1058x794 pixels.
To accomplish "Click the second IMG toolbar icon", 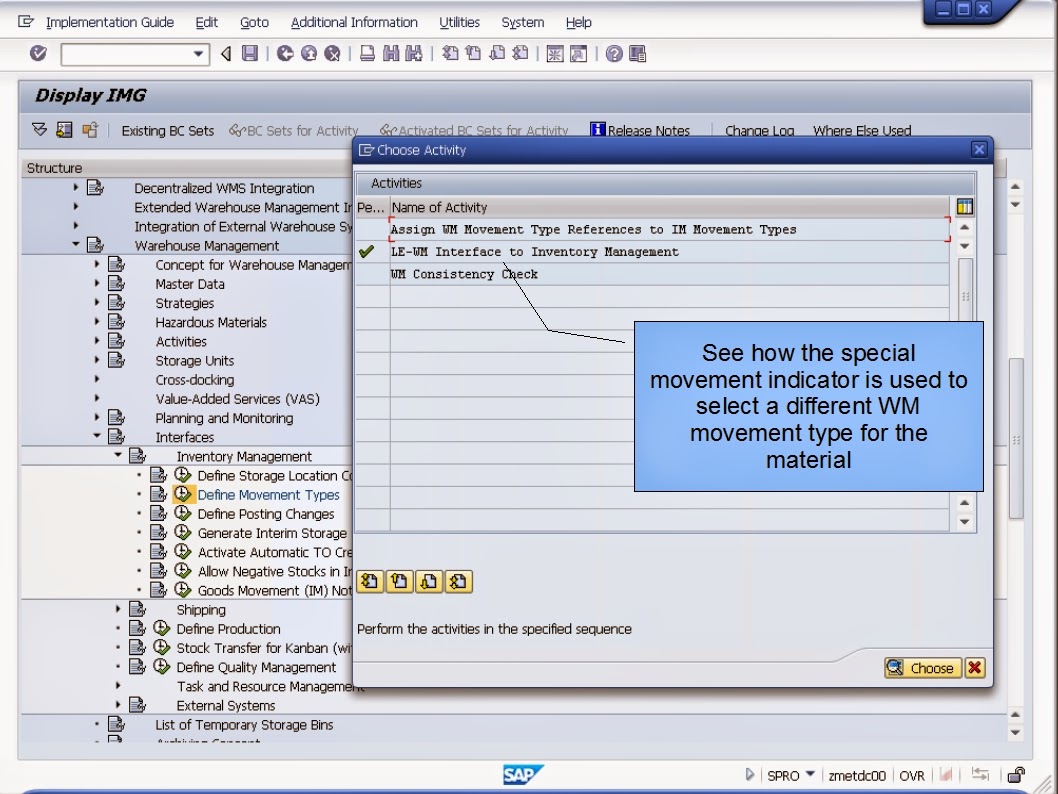I will tap(64, 130).
